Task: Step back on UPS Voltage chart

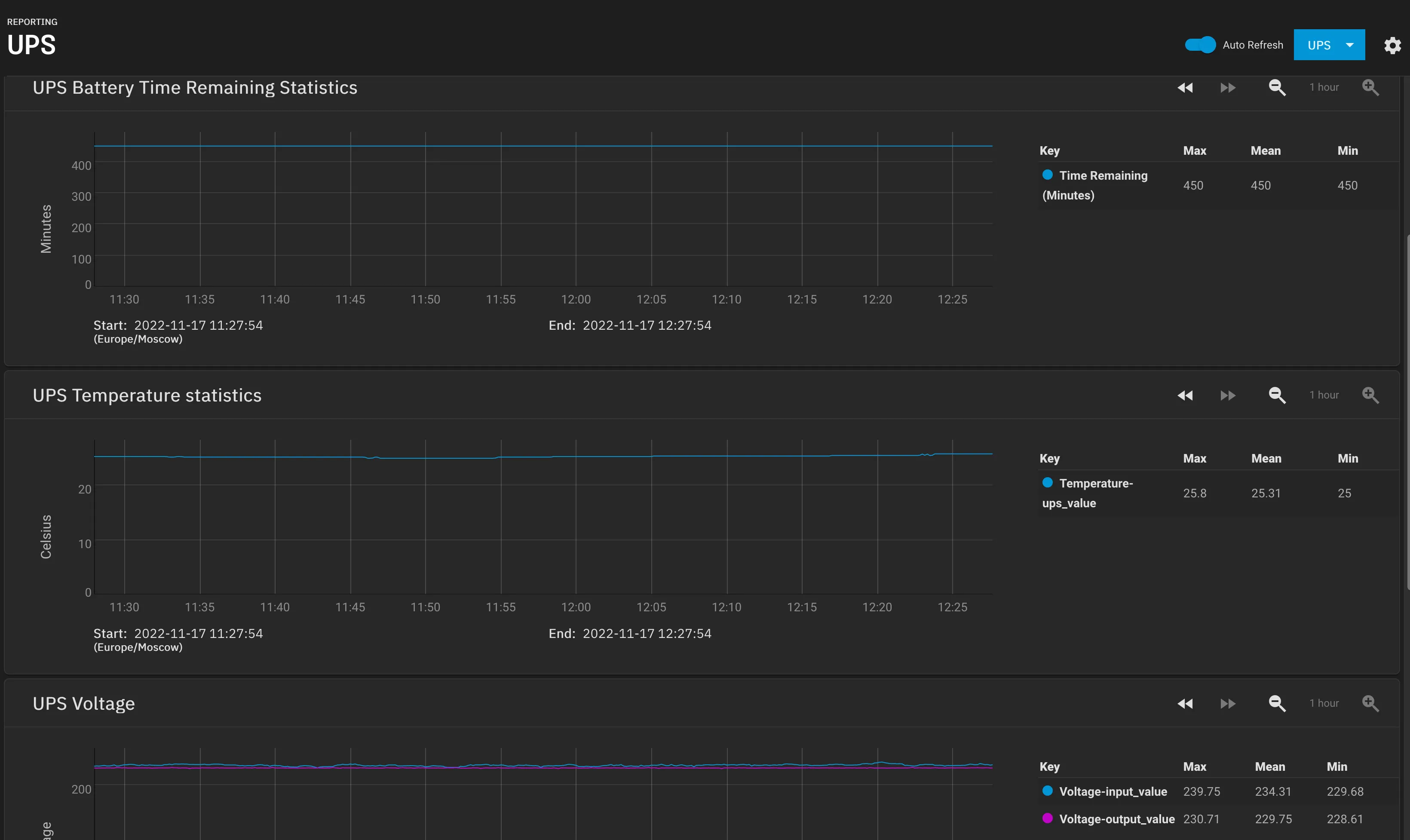Action: coord(1185,704)
